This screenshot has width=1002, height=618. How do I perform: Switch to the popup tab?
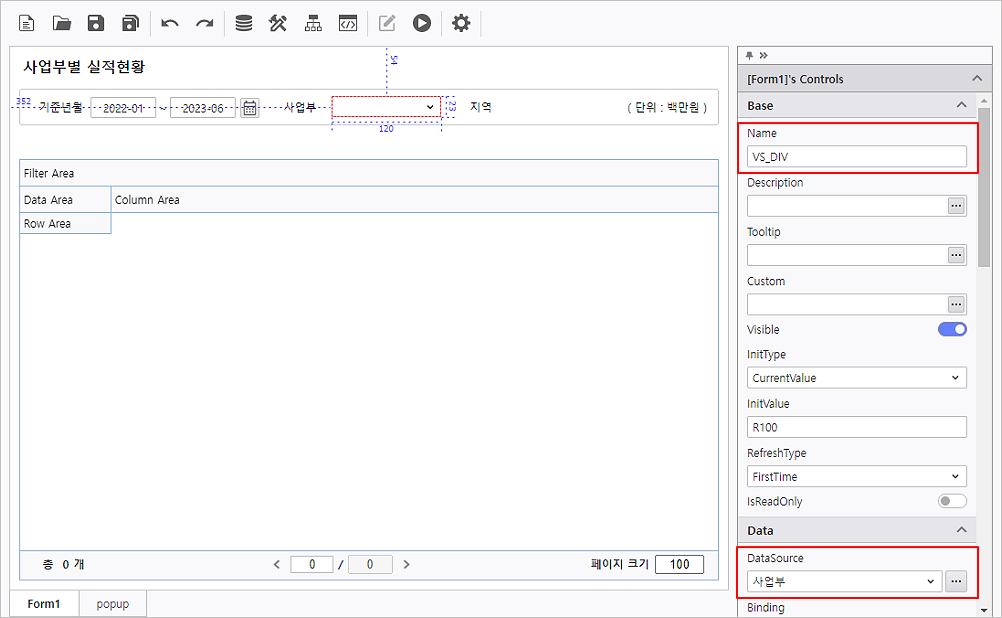(112, 604)
